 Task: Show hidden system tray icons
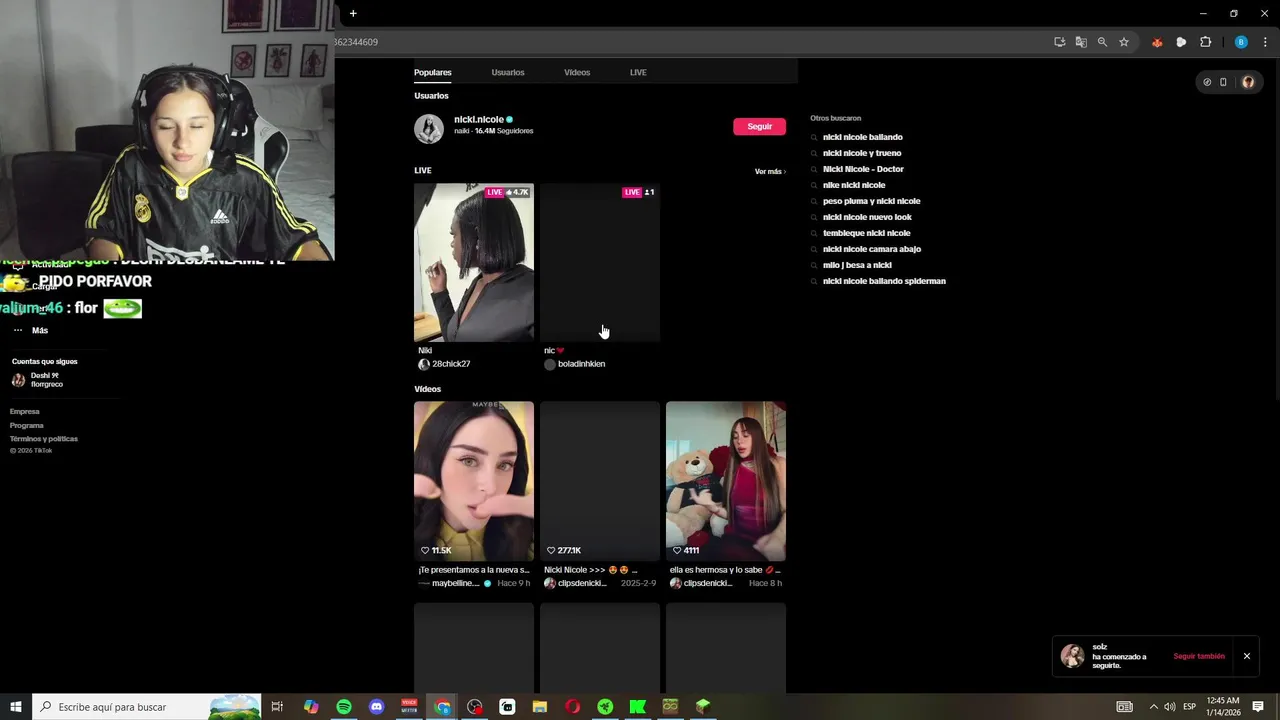click(1153, 707)
